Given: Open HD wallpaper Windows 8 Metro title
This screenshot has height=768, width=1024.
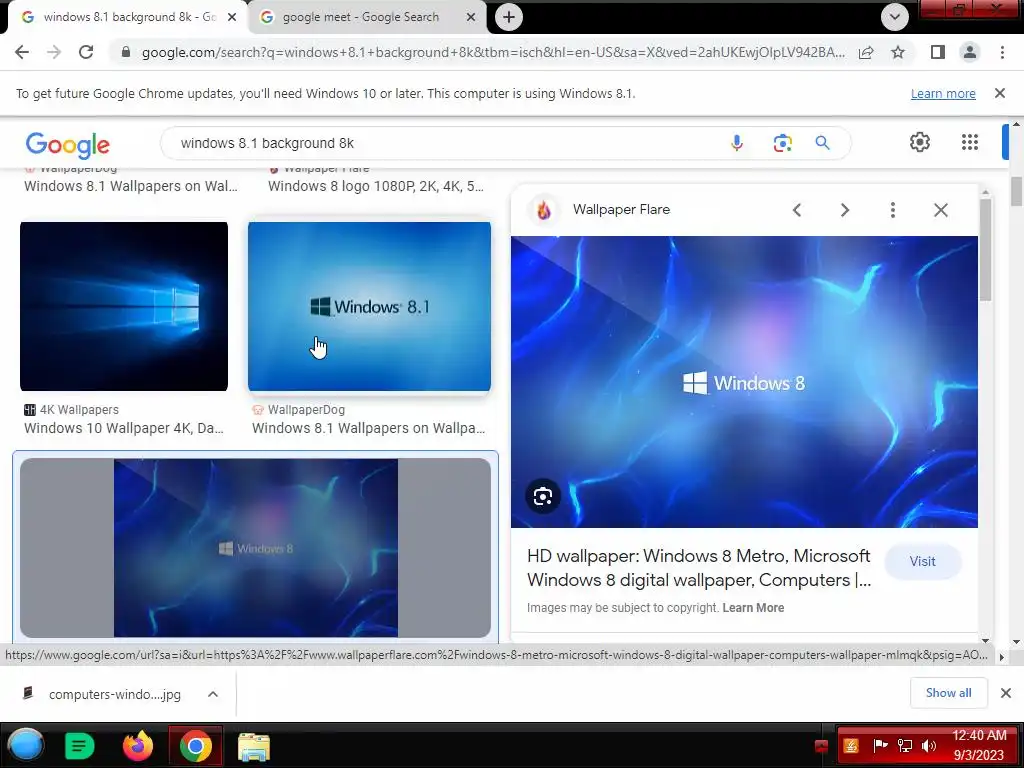Looking at the screenshot, I should pyautogui.click(x=699, y=568).
